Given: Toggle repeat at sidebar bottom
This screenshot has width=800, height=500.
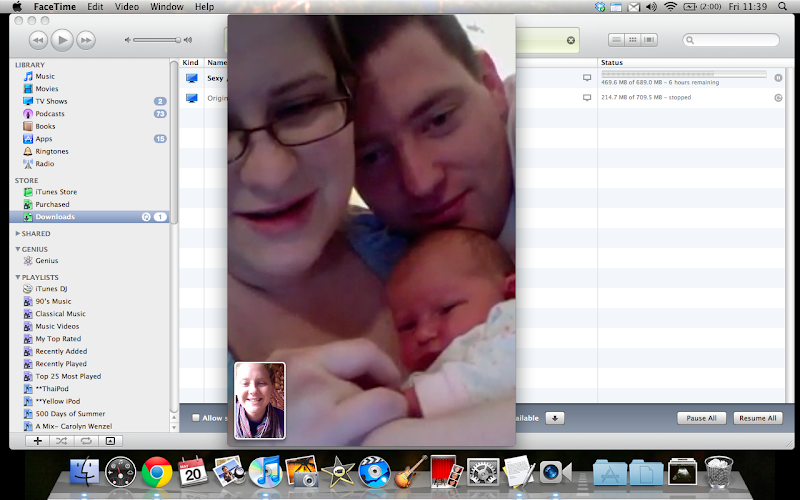Looking at the screenshot, I should click(86, 440).
